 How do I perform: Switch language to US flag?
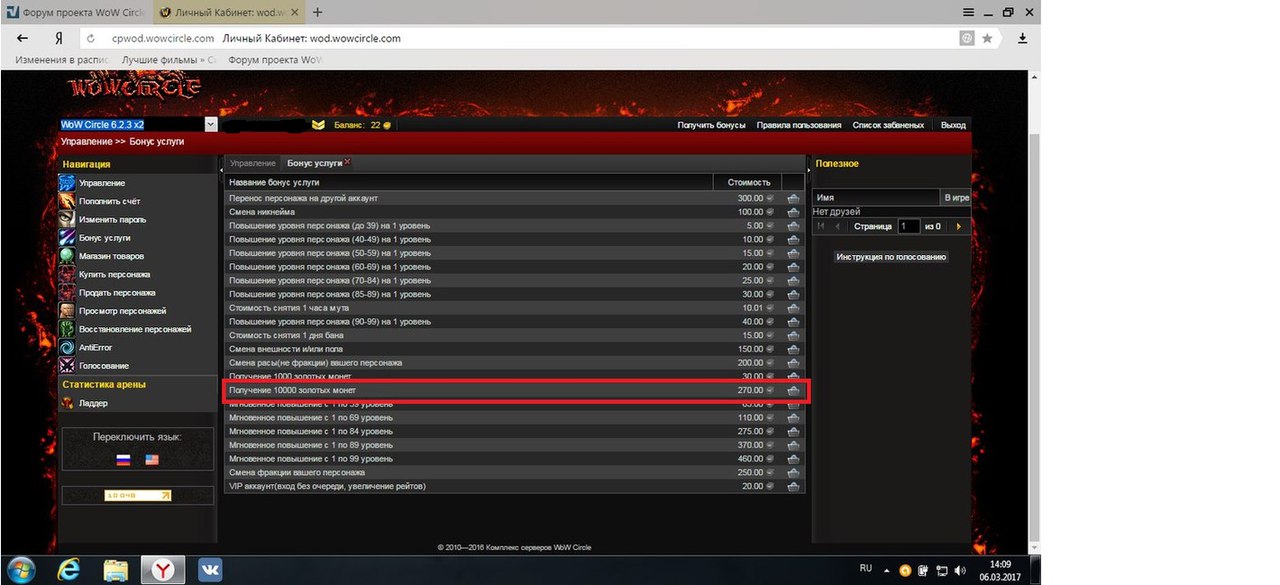[x=152, y=460]
